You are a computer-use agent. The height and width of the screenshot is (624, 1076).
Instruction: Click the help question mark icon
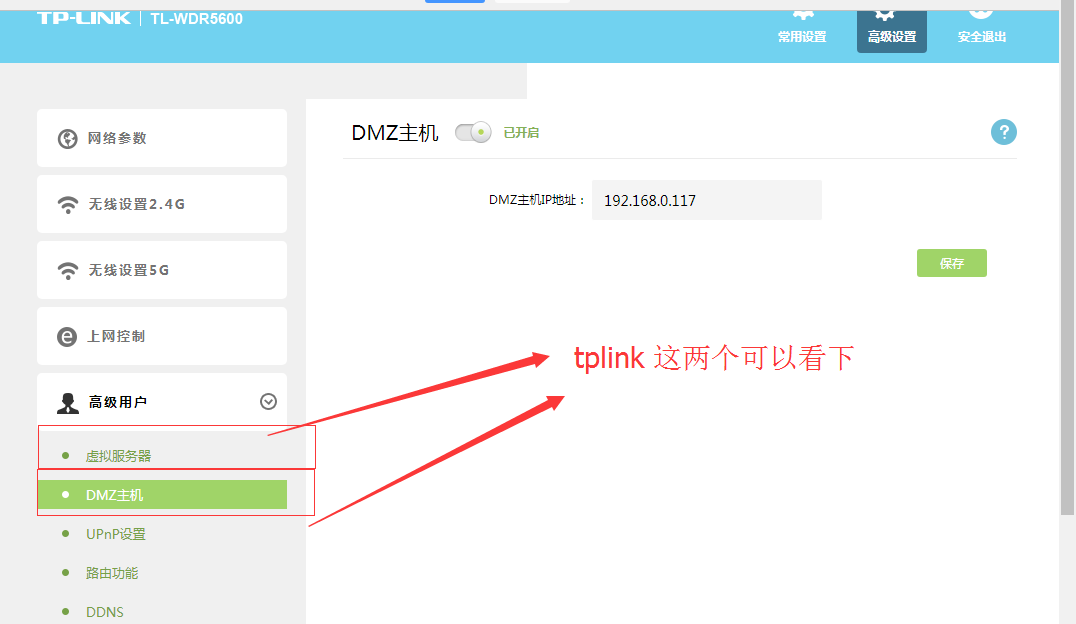coord(1003,132)
